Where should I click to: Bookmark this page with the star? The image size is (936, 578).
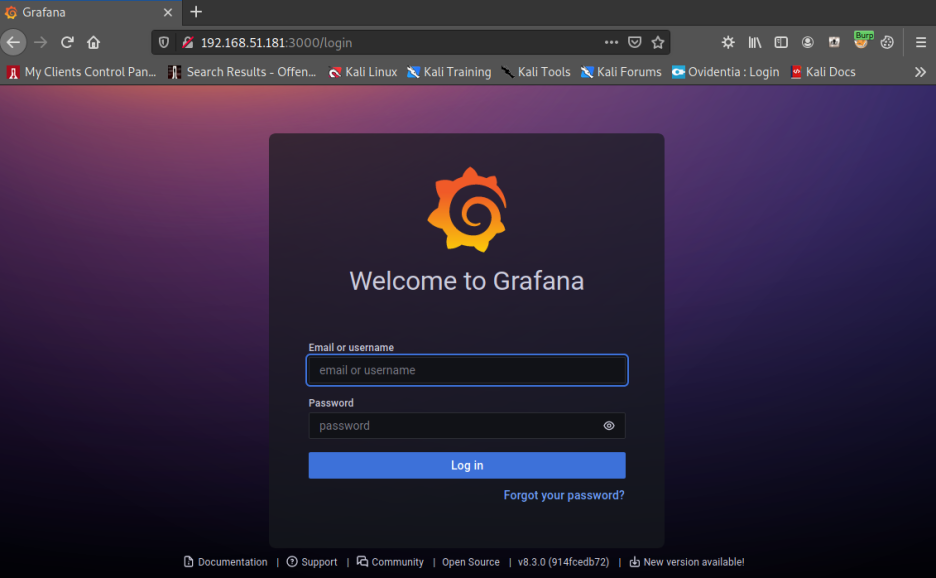click(658, 42)
